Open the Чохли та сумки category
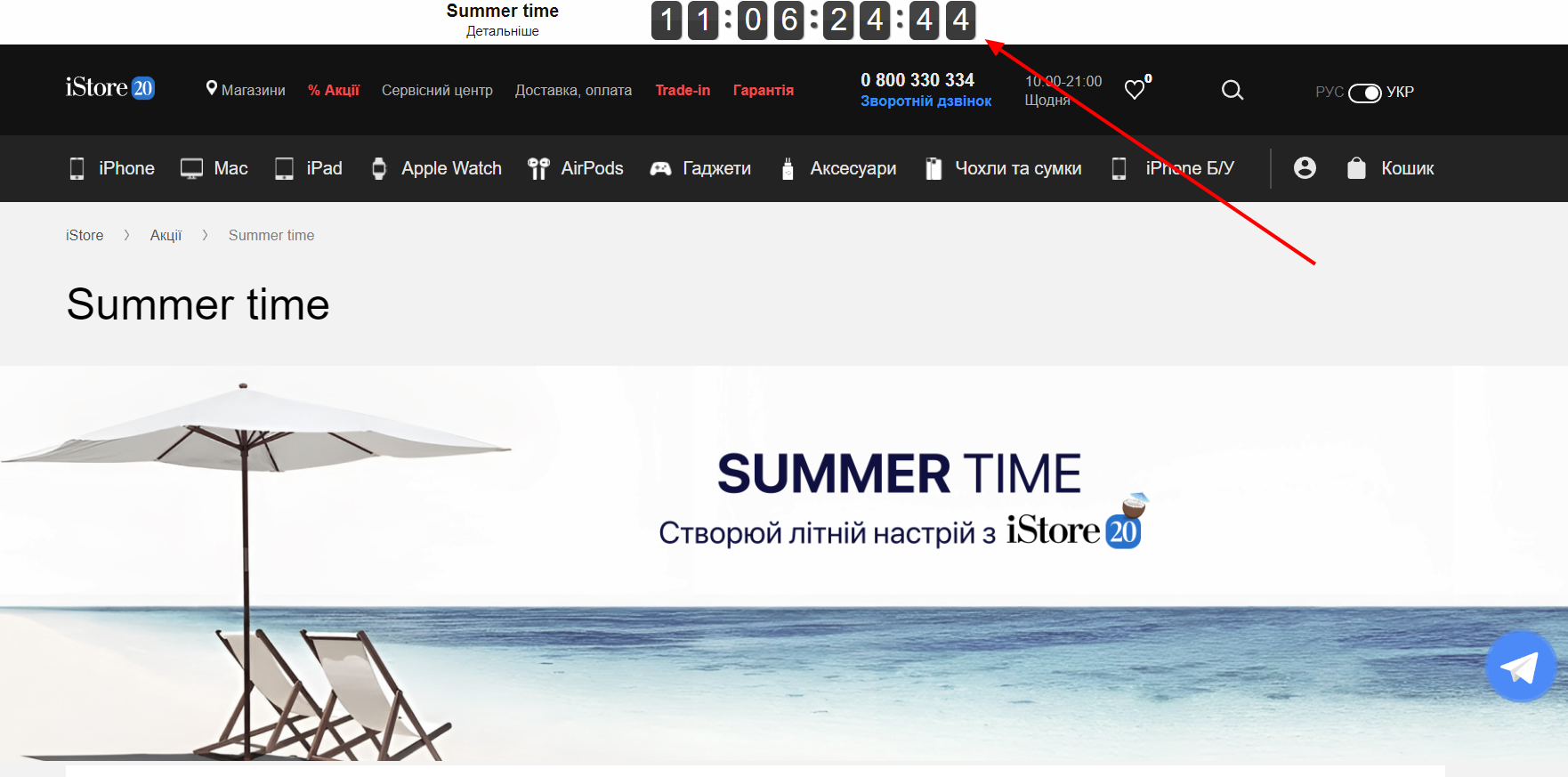 point(1003,168)
